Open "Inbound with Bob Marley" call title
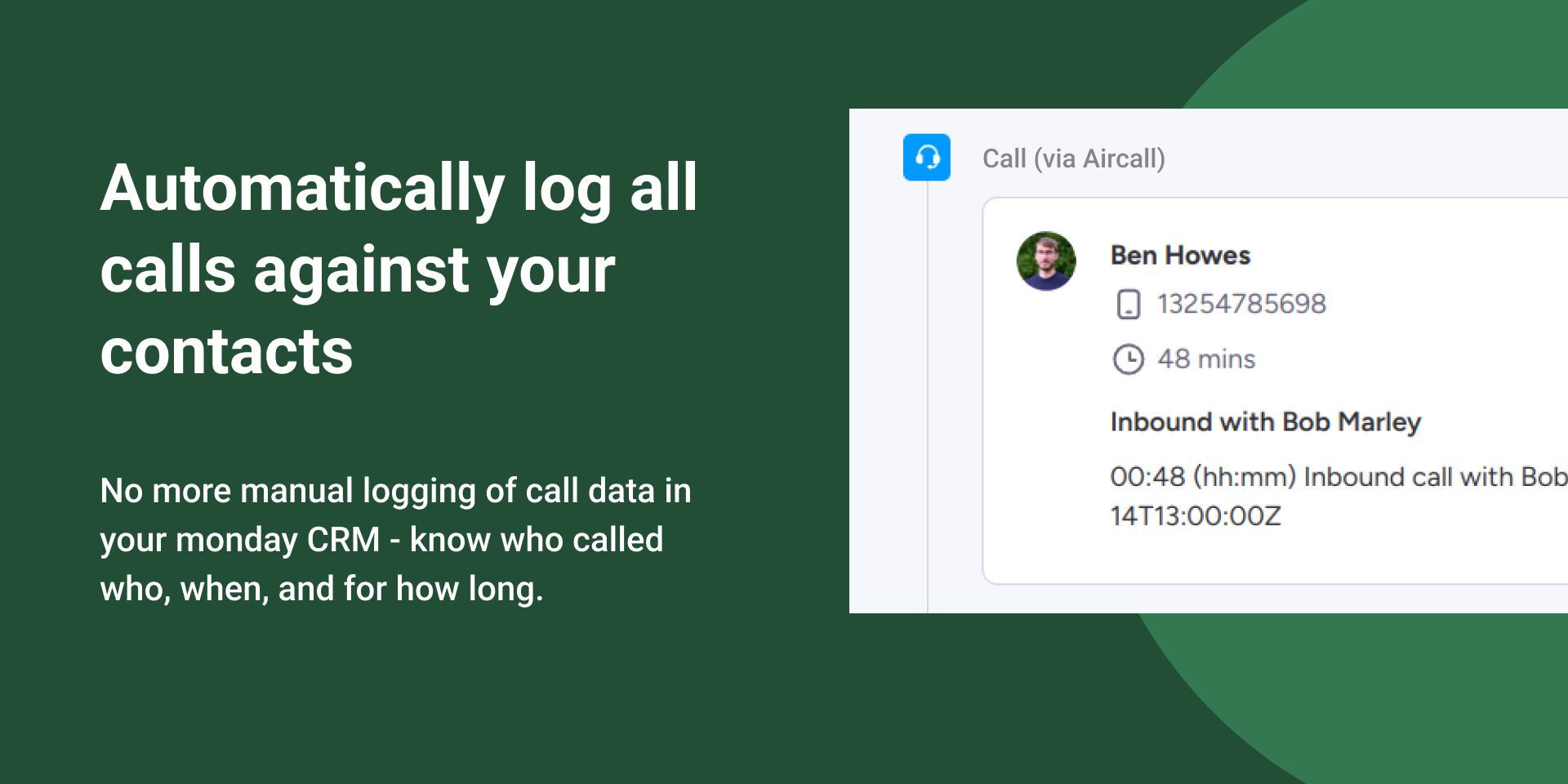The image size is (1568, 784). 1266,422
